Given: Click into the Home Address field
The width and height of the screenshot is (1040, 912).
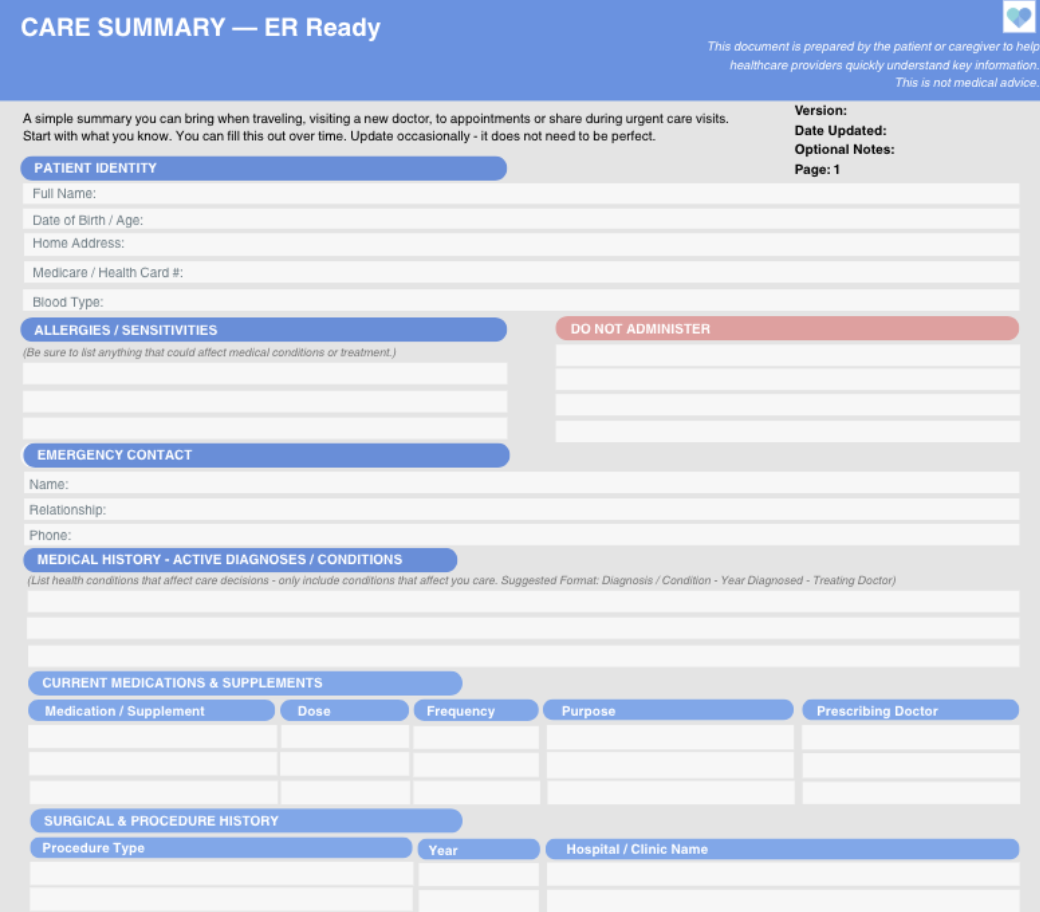Looking at the screenshot, I should (x=521, y=244).
